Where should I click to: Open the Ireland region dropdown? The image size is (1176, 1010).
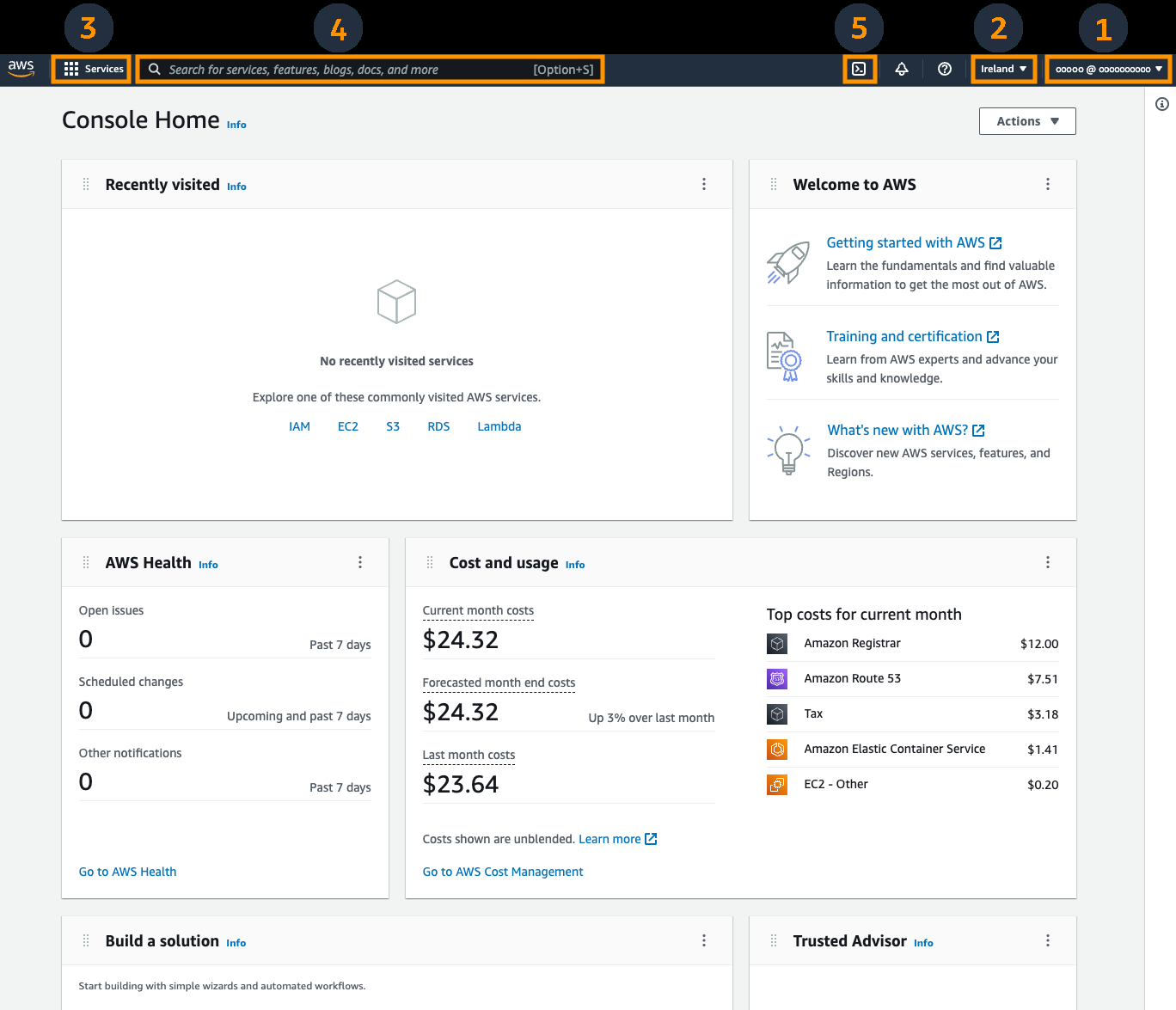tap(1002, 69)
